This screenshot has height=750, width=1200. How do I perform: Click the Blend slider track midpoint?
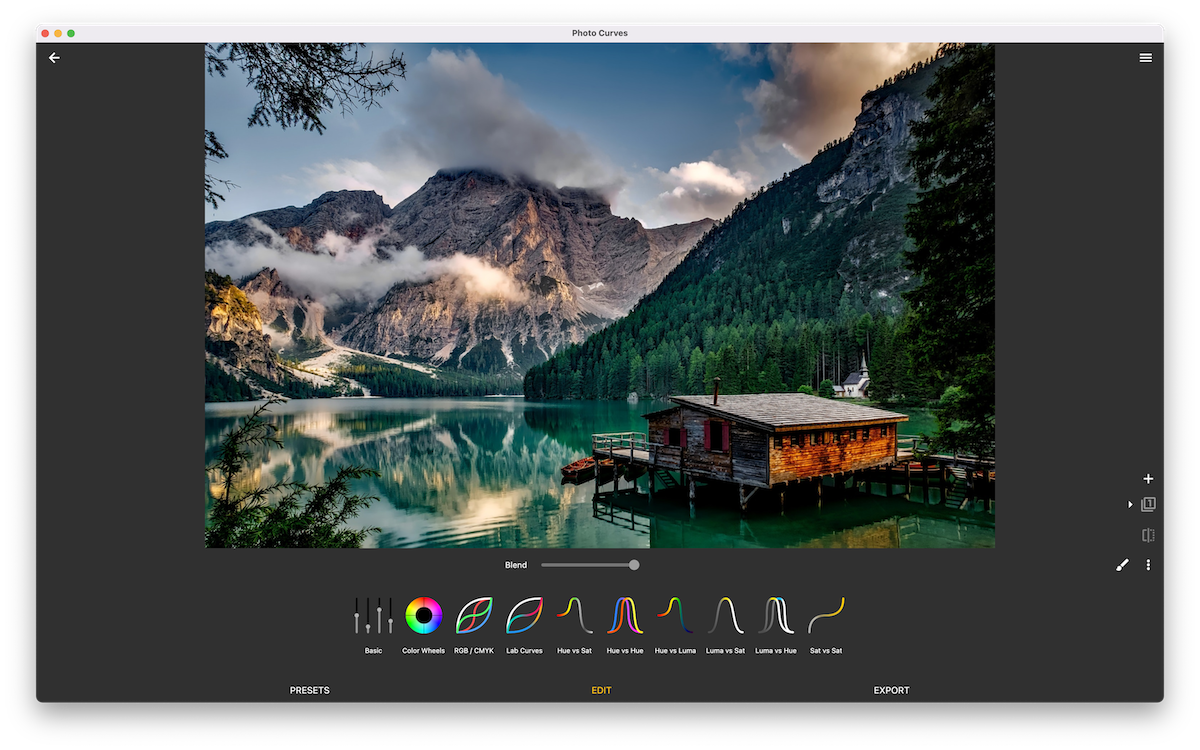tap(588, 565)
